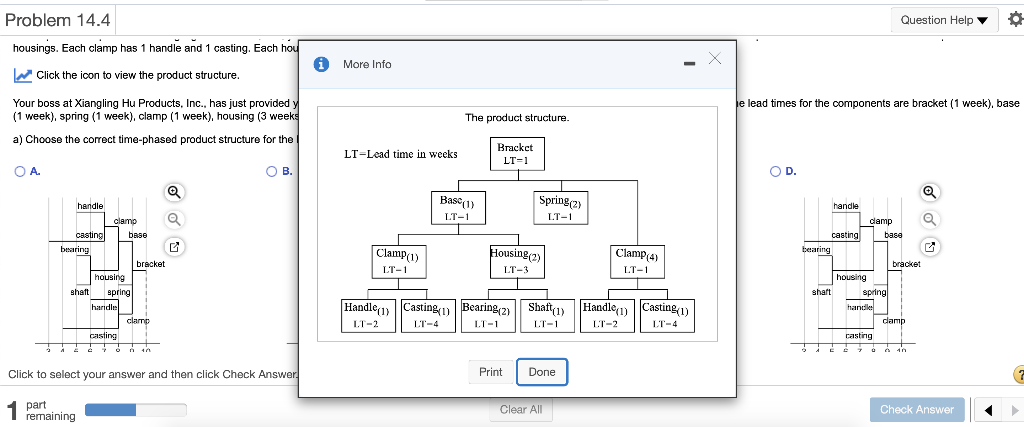The image size is (1024, 427).
Task: Select answer option A
Action: (19, 172)
